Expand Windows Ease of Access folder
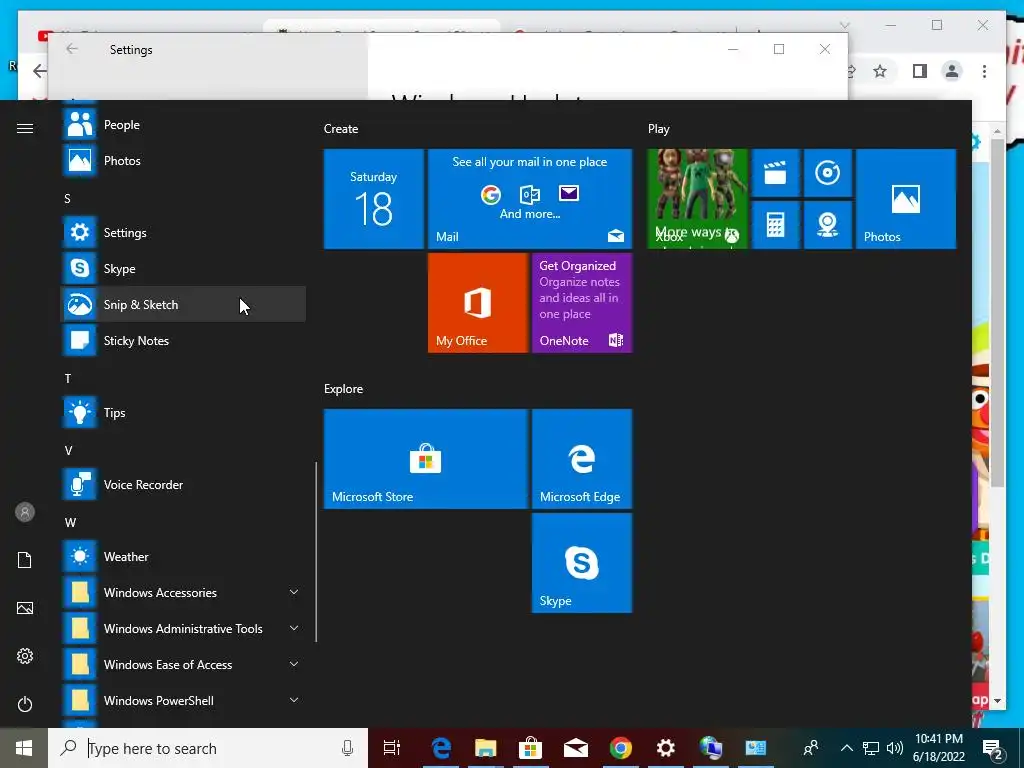The height and width of the screenshot is (768, 1024). (x=183, y=664)
